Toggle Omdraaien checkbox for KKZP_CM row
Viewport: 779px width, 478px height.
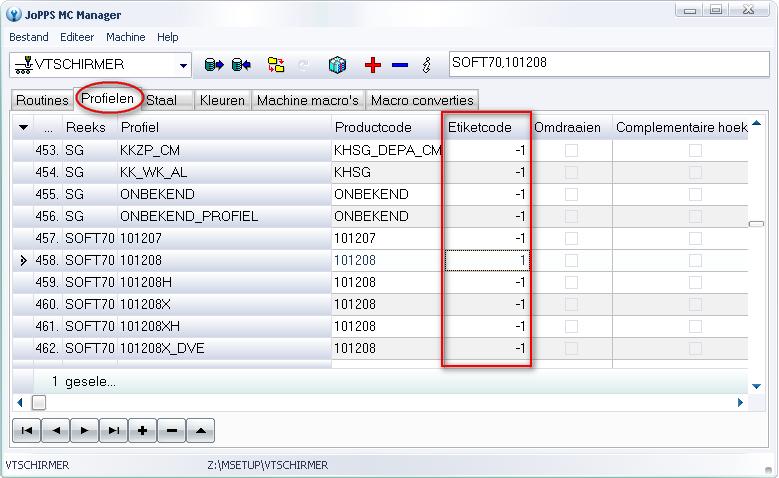(x=571, y=150)
